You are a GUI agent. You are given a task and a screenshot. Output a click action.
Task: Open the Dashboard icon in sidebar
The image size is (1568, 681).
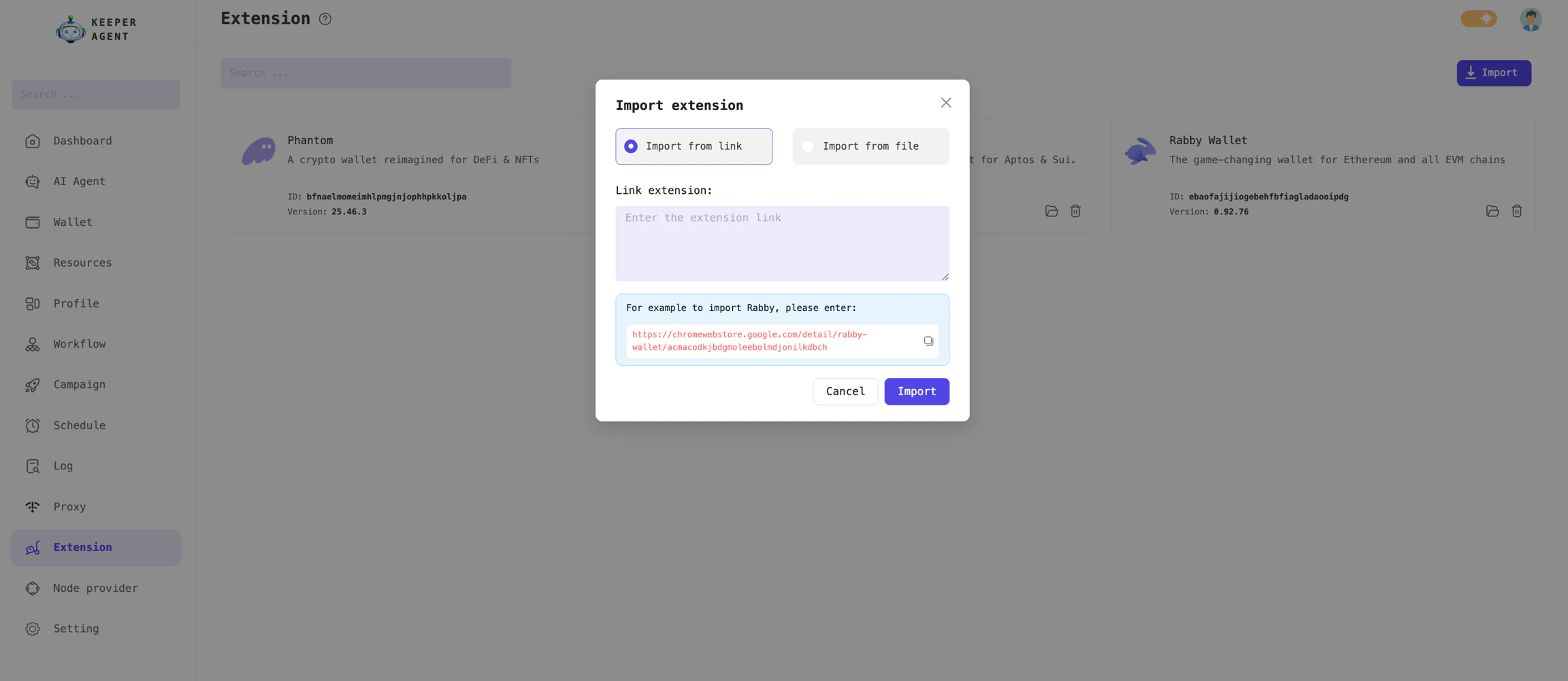click(x=33, y=141)
